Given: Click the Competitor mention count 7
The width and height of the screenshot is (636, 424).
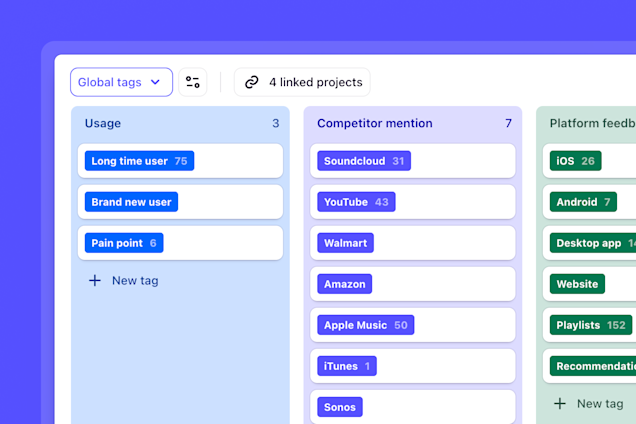Looking at the screenshot, I should (508, 123).
